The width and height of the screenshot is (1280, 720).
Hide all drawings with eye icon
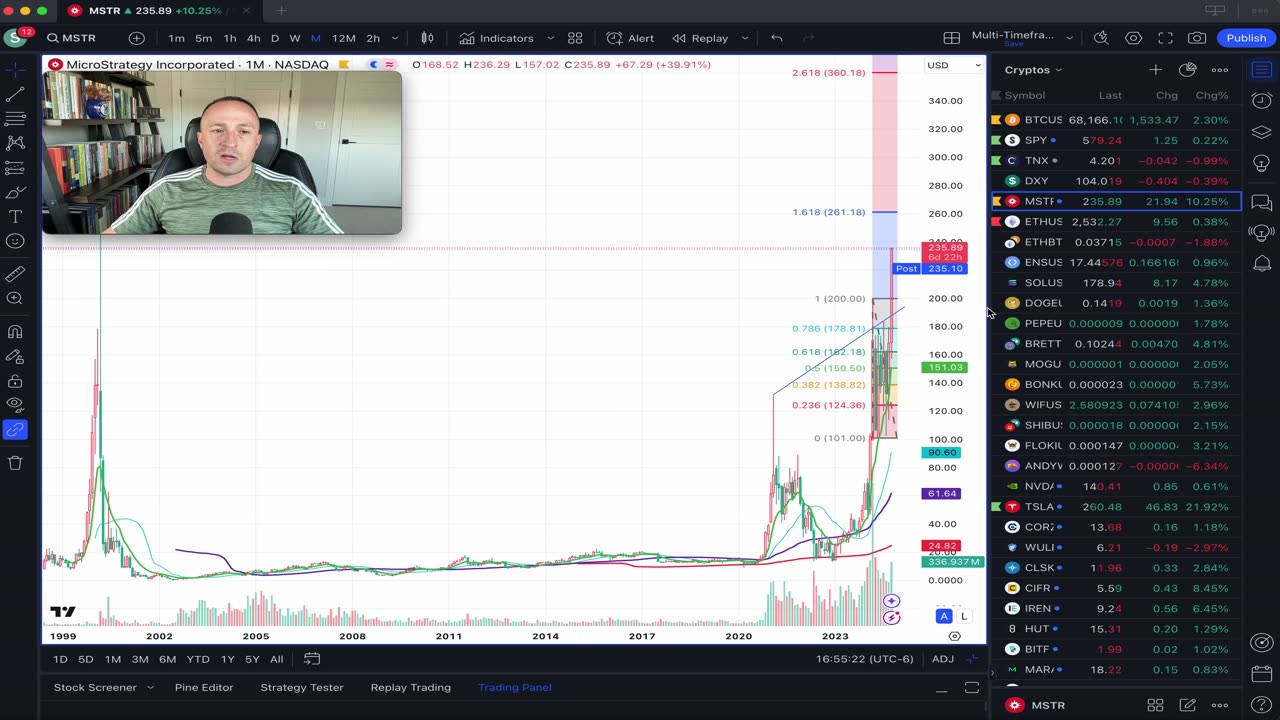pyautogui.click(x=15, y=405)
